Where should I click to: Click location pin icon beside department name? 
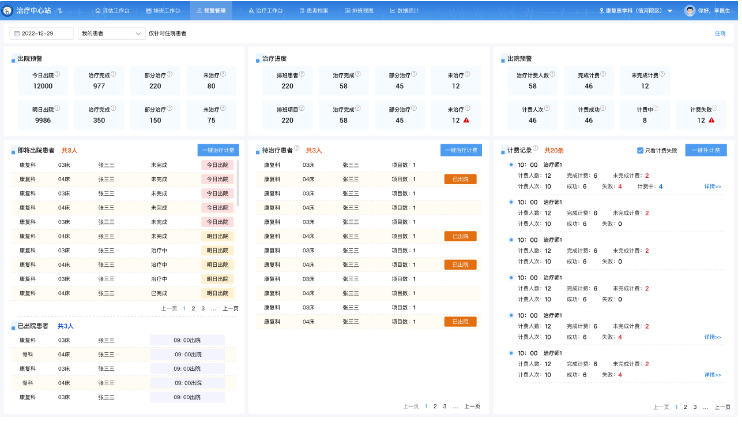pyautogui.click(x=601, y=10)
